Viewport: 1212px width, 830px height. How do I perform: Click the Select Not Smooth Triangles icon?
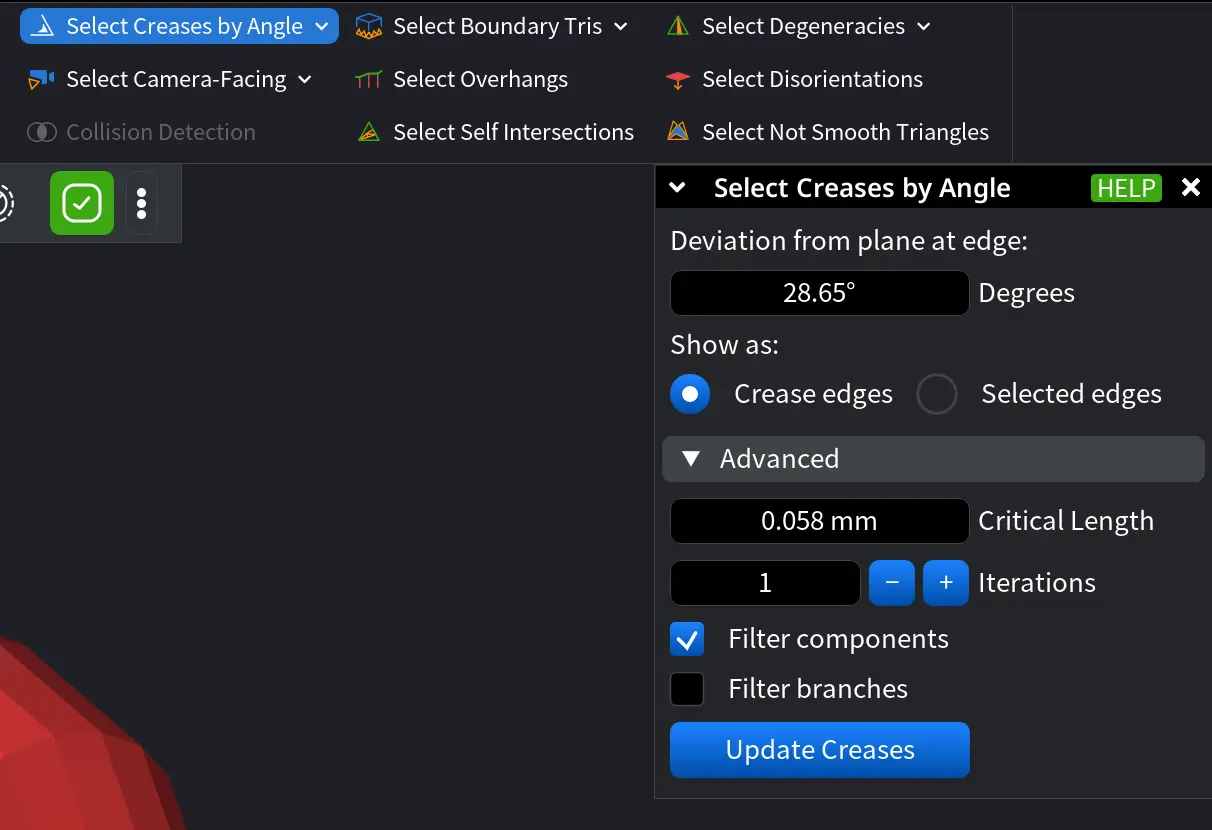[677, 131]
